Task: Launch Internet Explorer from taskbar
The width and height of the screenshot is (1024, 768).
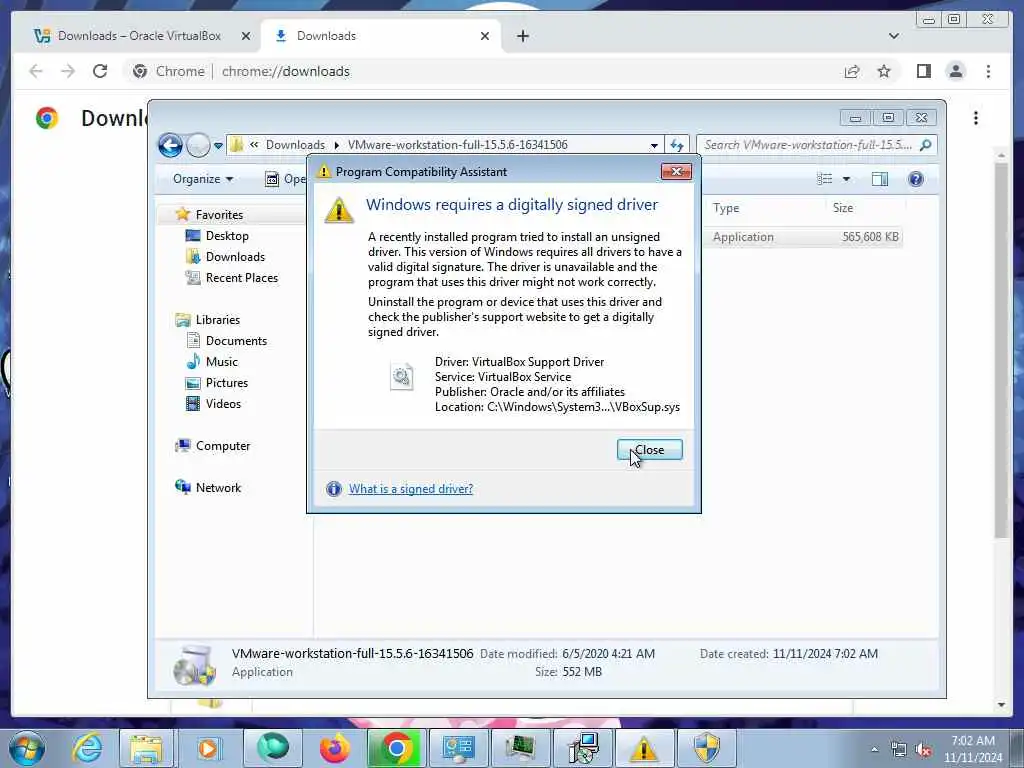Action: pos(88,748)
